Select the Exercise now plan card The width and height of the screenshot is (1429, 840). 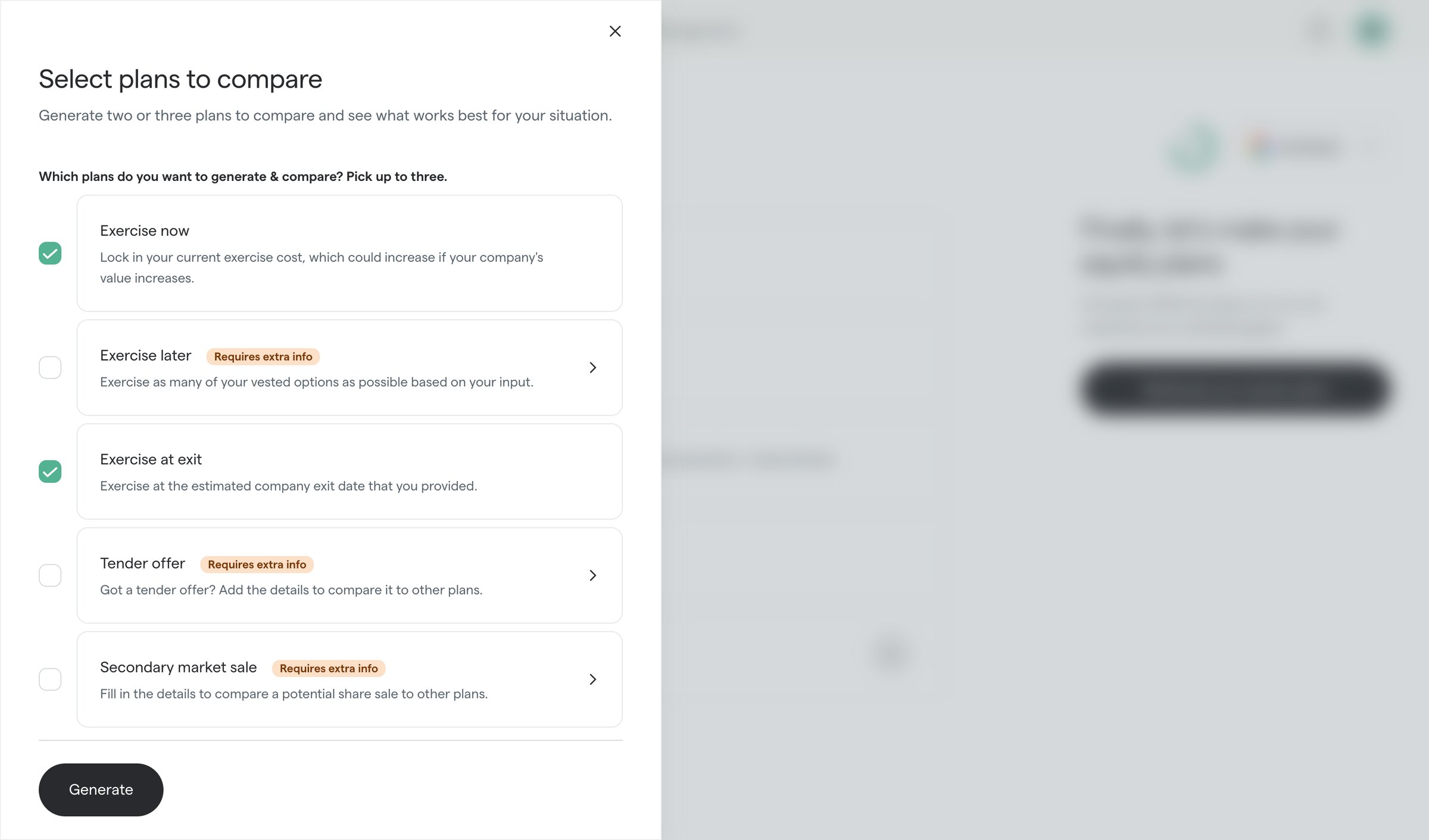[350, 253]
